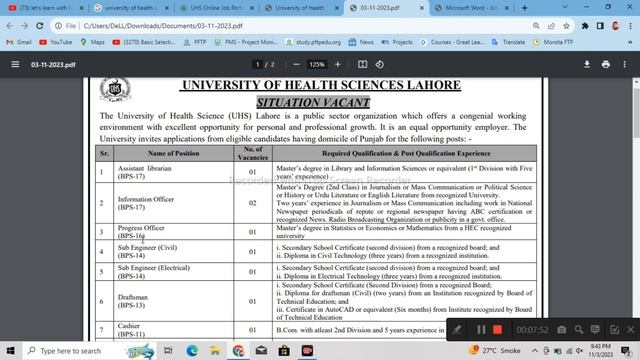This screenshot has width=640, height=360.
Task: Open Microsoft Store from taskbar
Action: 284,351
